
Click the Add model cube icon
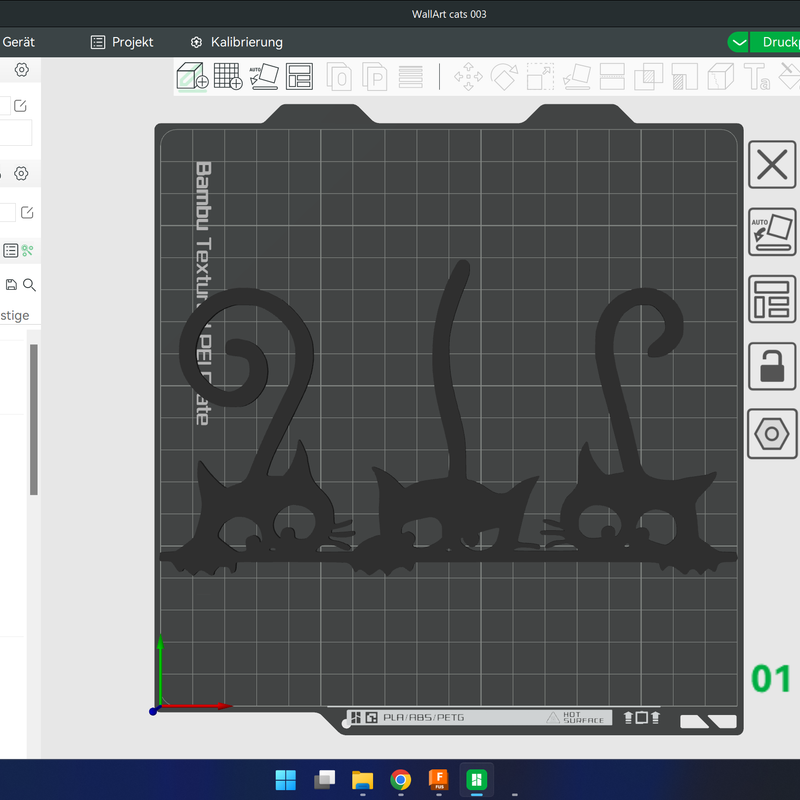[x=192, y=77]
